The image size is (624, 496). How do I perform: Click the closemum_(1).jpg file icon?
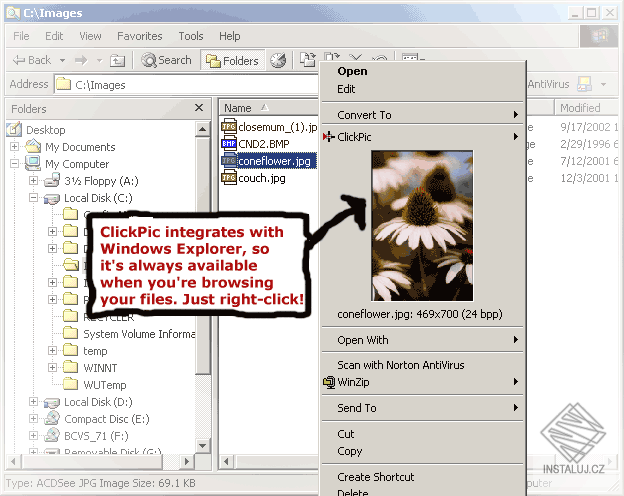229,127
